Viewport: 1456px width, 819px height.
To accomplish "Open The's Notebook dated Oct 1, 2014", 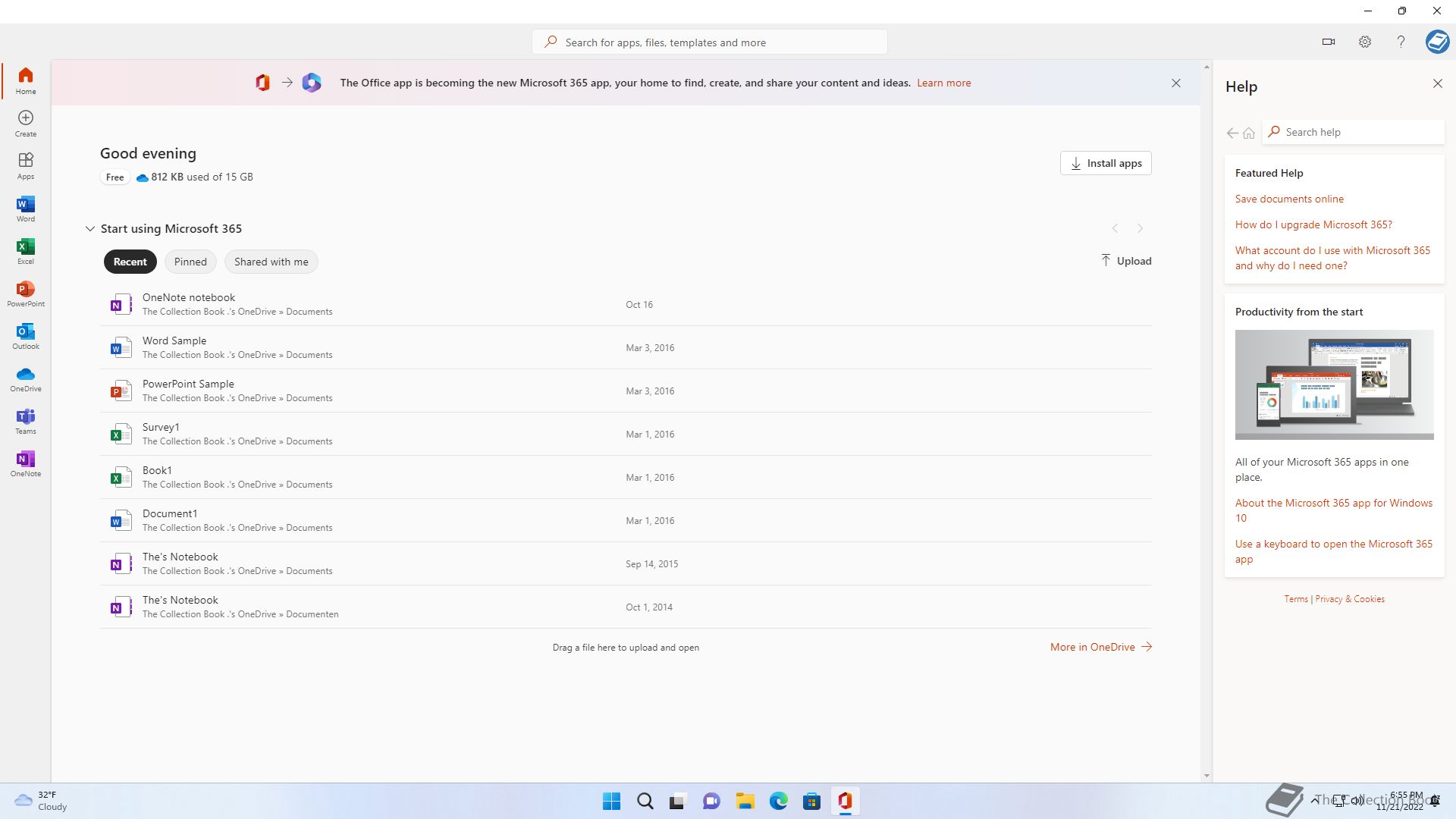I will (x=626, y=607).
